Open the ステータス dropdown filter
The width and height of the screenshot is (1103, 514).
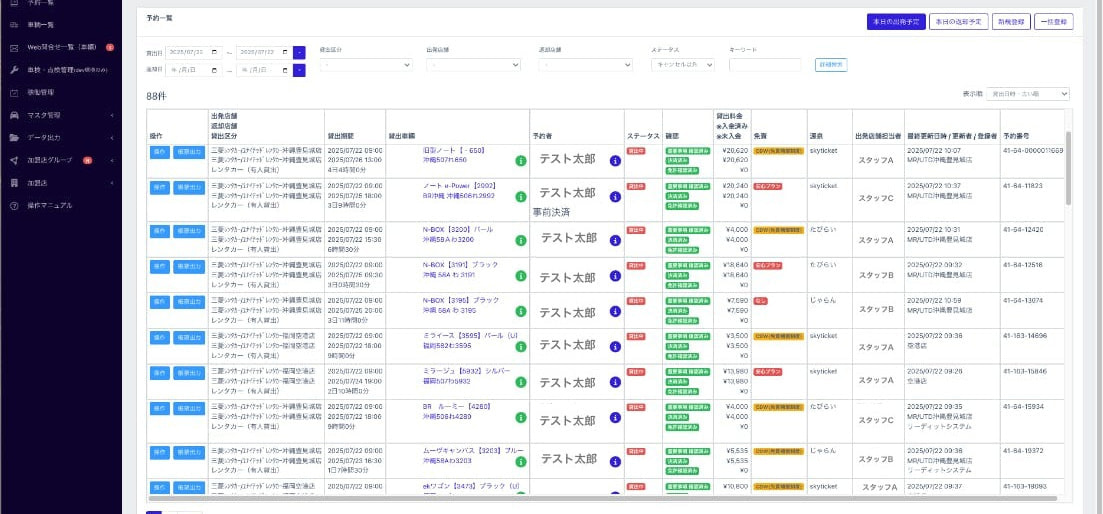683,65
